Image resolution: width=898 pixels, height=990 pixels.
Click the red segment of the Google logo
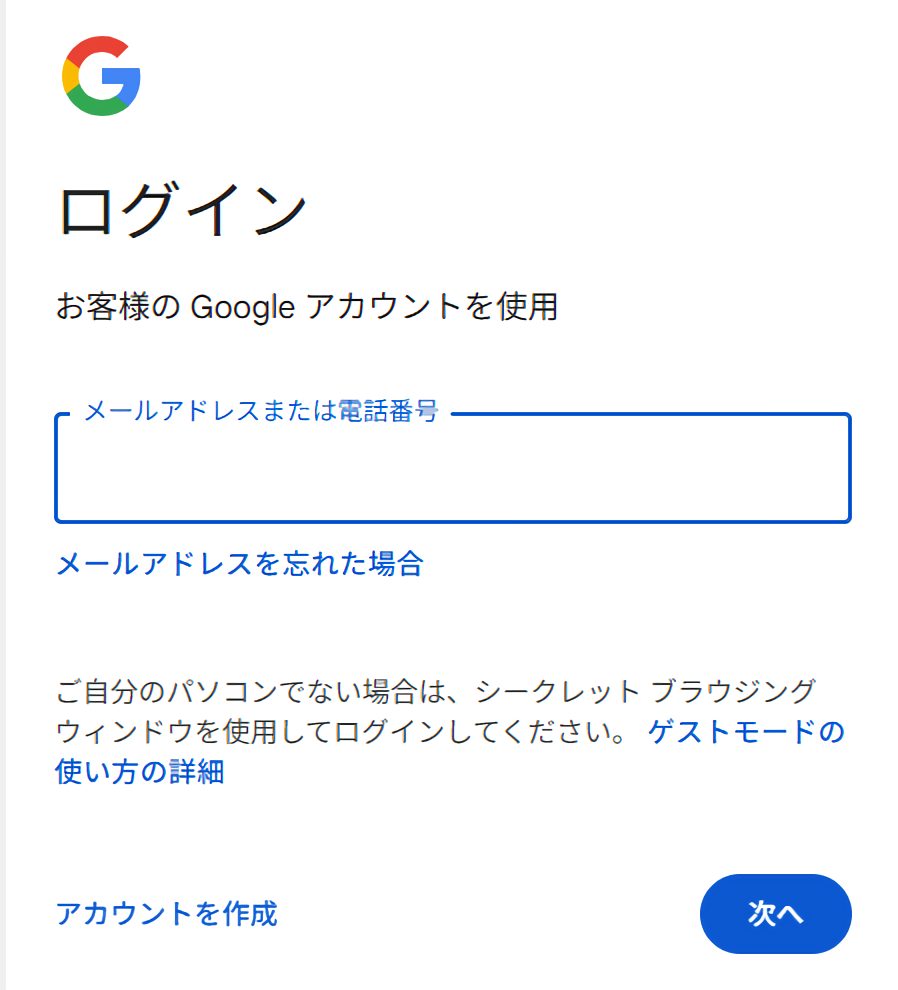coord(98,48)
